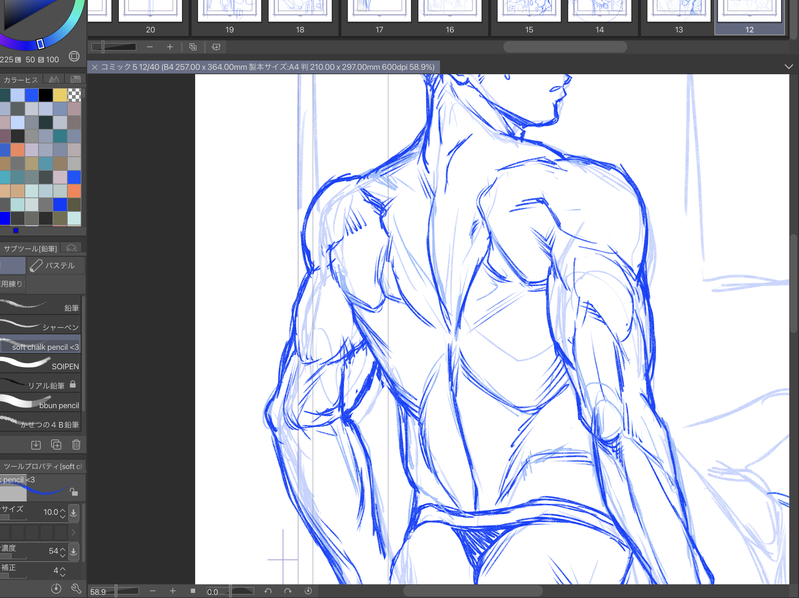This screenshot has height=598, width=799.
Task: Toggle brush size pressure dynamics button
Action: click(x=73, y=512)
